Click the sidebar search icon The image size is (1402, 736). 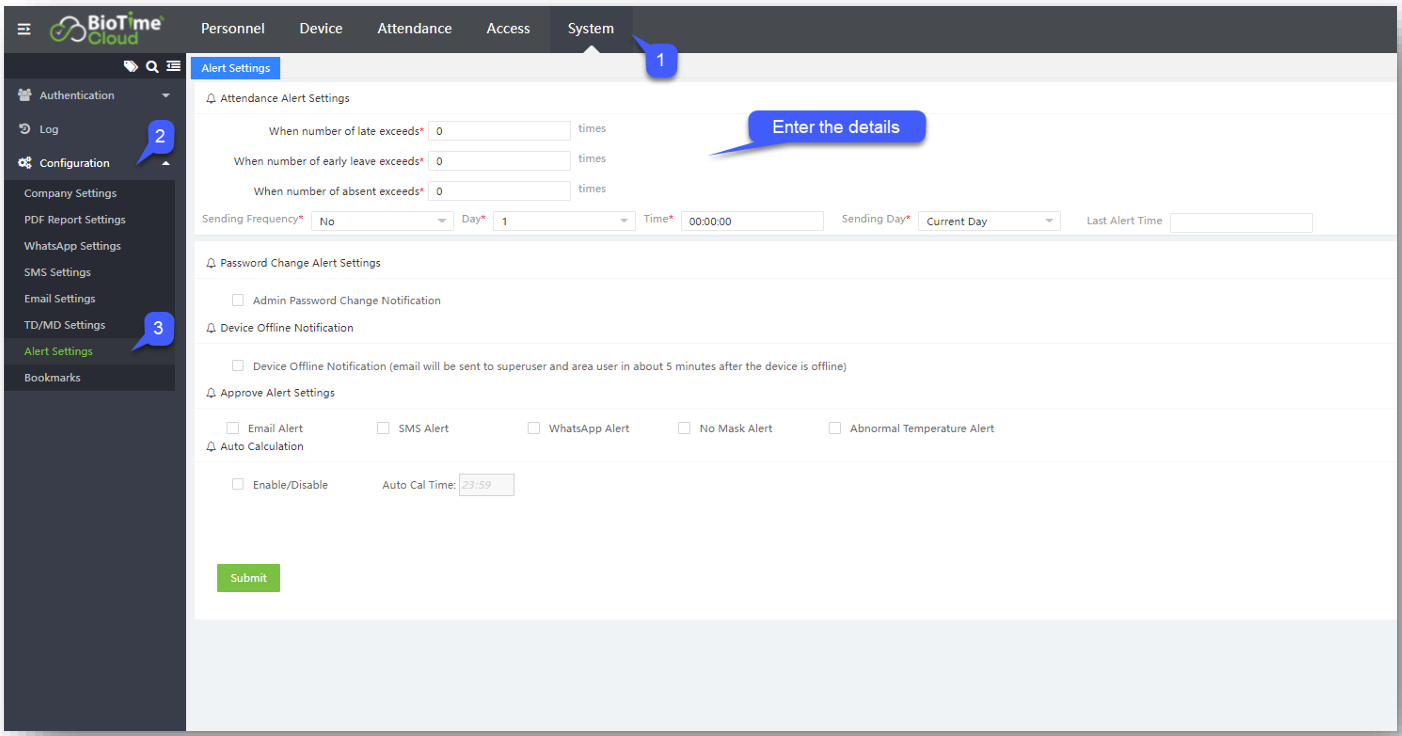152,67
